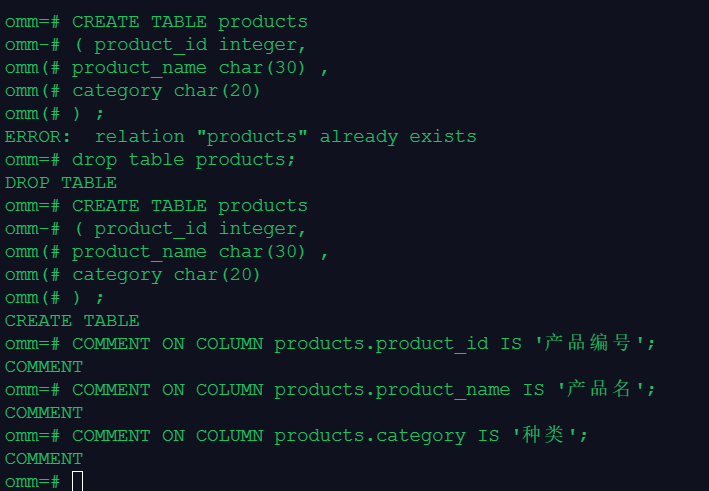The height and width of the screenshot is (491, 709).
Task: Click the '产品编号' comment string
Action: click(594, 344)
